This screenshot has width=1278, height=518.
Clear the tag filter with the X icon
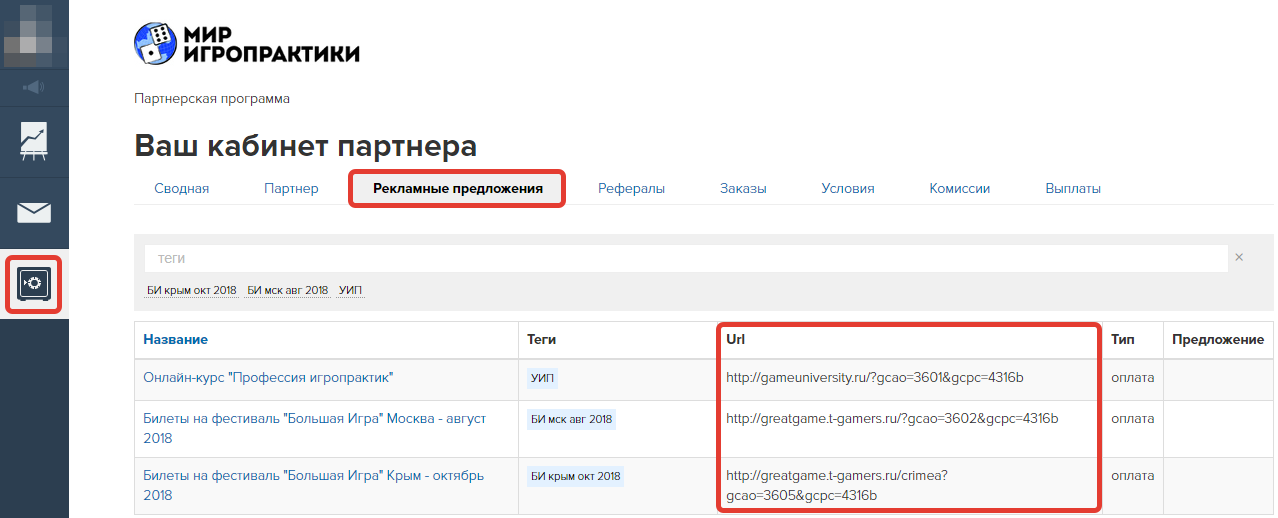coord(1239,258)
